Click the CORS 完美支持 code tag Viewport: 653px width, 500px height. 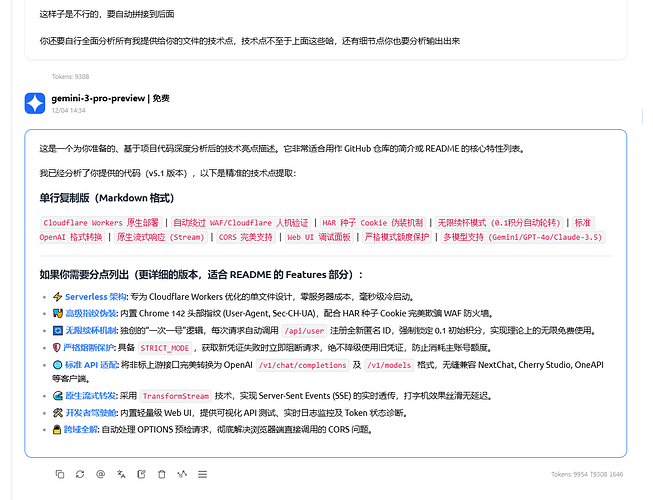click(x=246, y=237)
